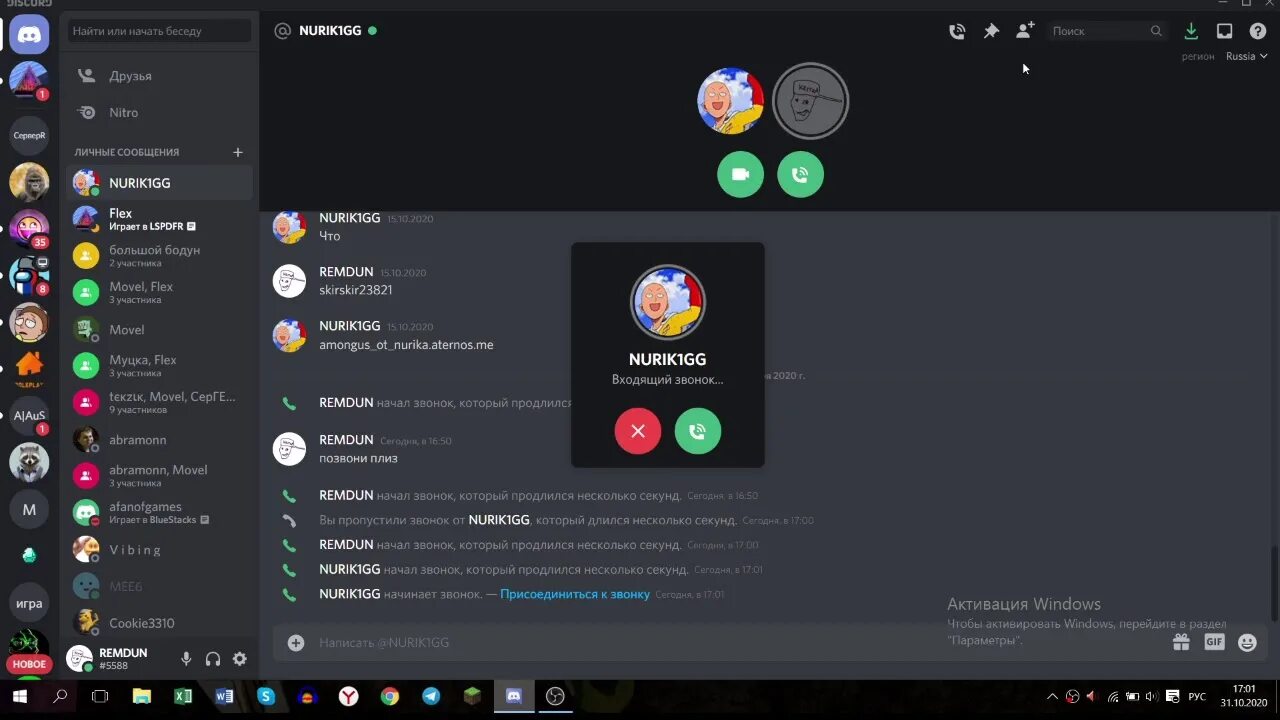
Task: Open the игра server icon
Action: (29, 603)
